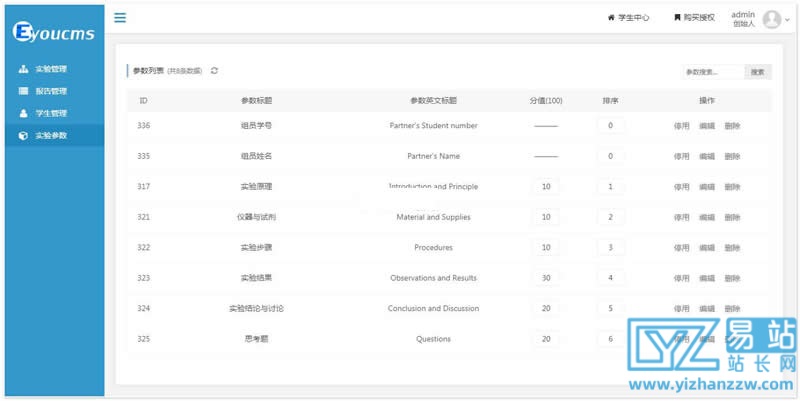Viewport: 800px width, 401px height.
Task: Click score field of row 324
Action: [x=546, y=309]
